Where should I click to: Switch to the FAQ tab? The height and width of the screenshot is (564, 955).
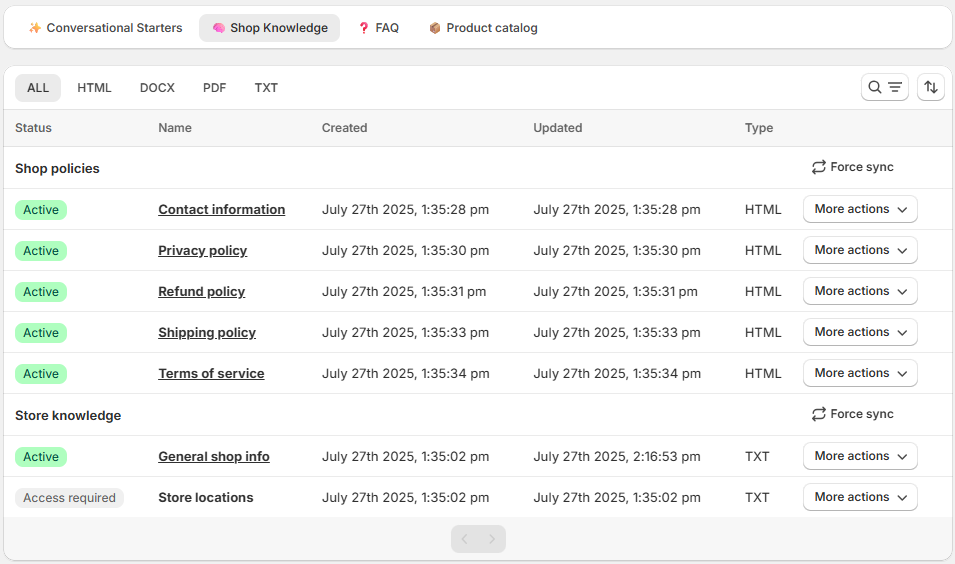pyautogui.click(x=378, y=28)
